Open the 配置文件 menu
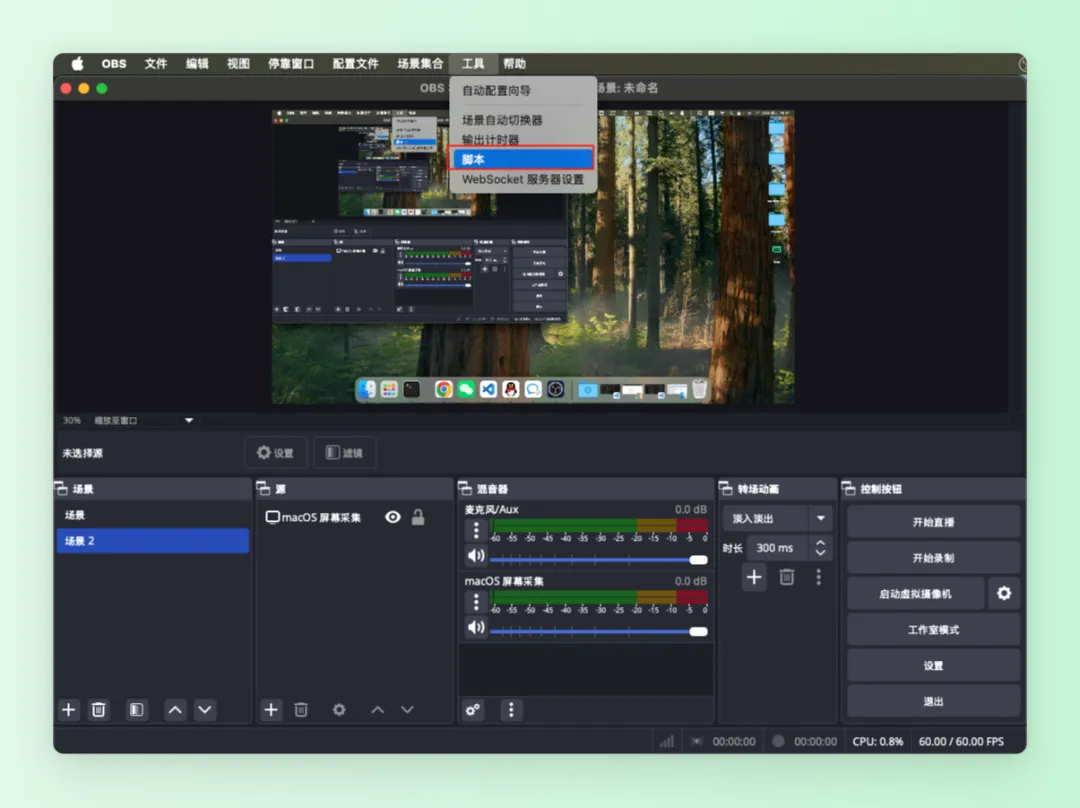The image size is (1080, 808). 355,63
